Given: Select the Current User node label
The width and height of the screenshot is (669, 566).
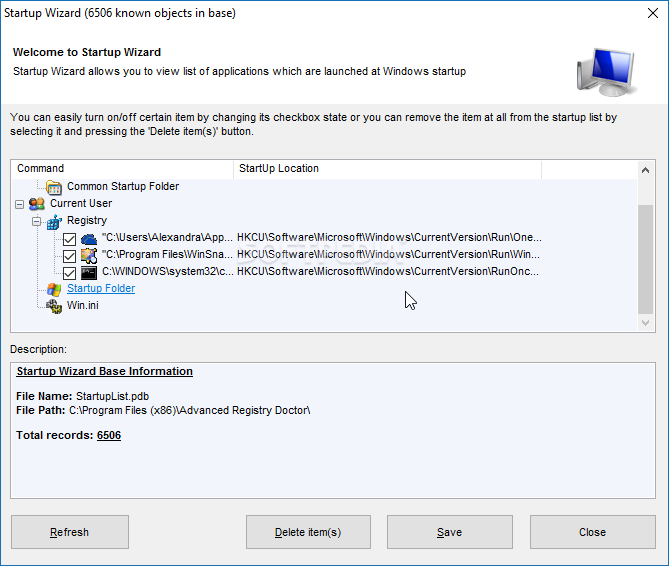Looking at the screenshot, I should click(x=81, y=203).
